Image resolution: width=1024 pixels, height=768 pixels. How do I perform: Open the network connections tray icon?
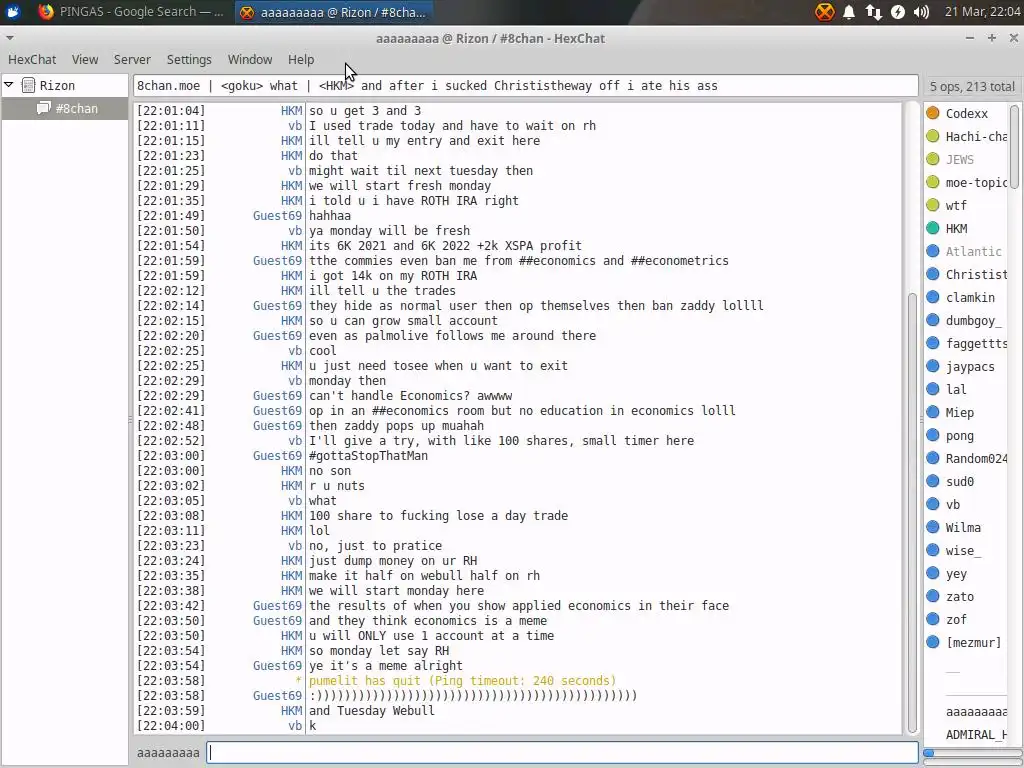[x=873, y=12]
